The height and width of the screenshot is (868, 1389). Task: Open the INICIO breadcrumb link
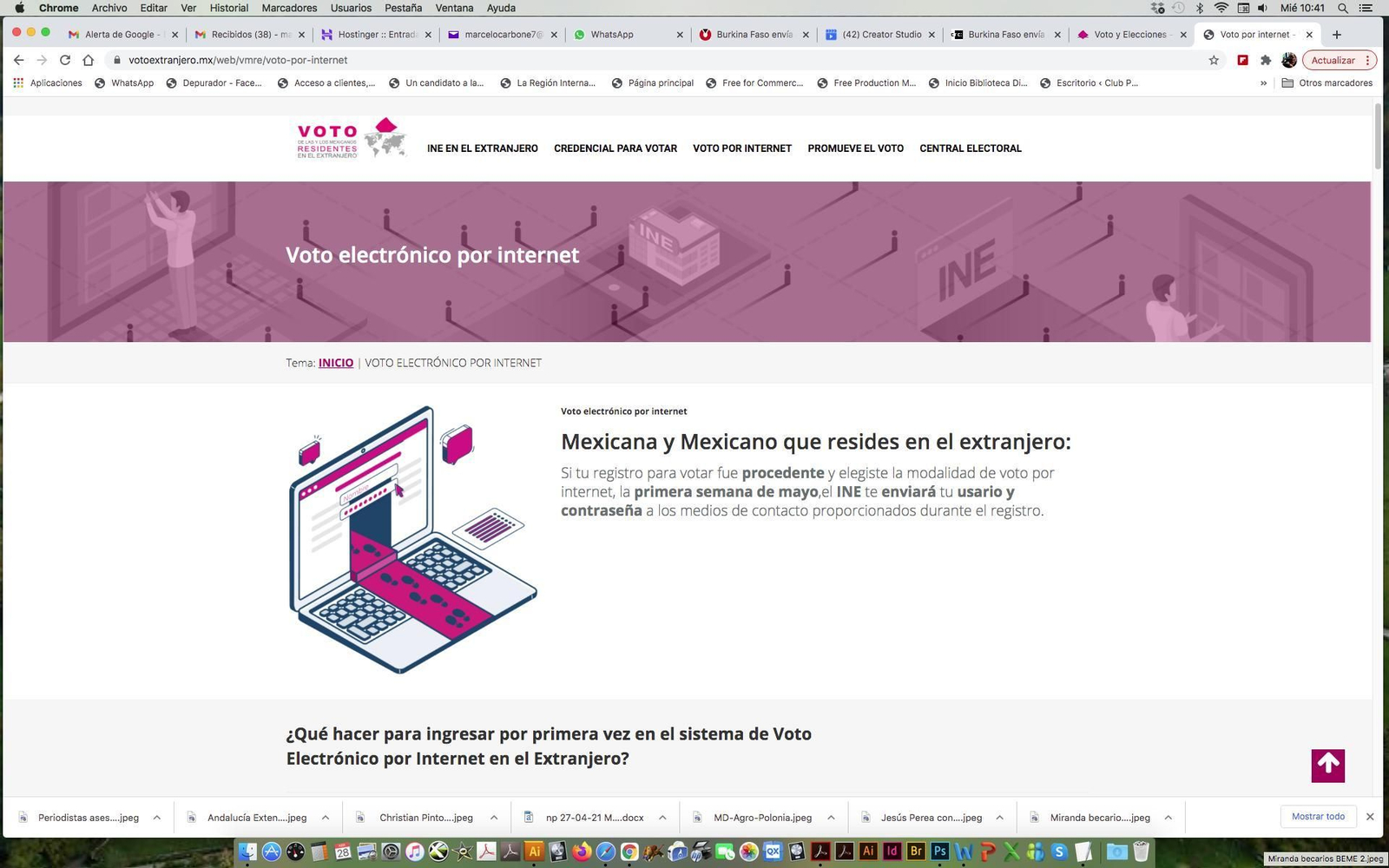point(335,363)
